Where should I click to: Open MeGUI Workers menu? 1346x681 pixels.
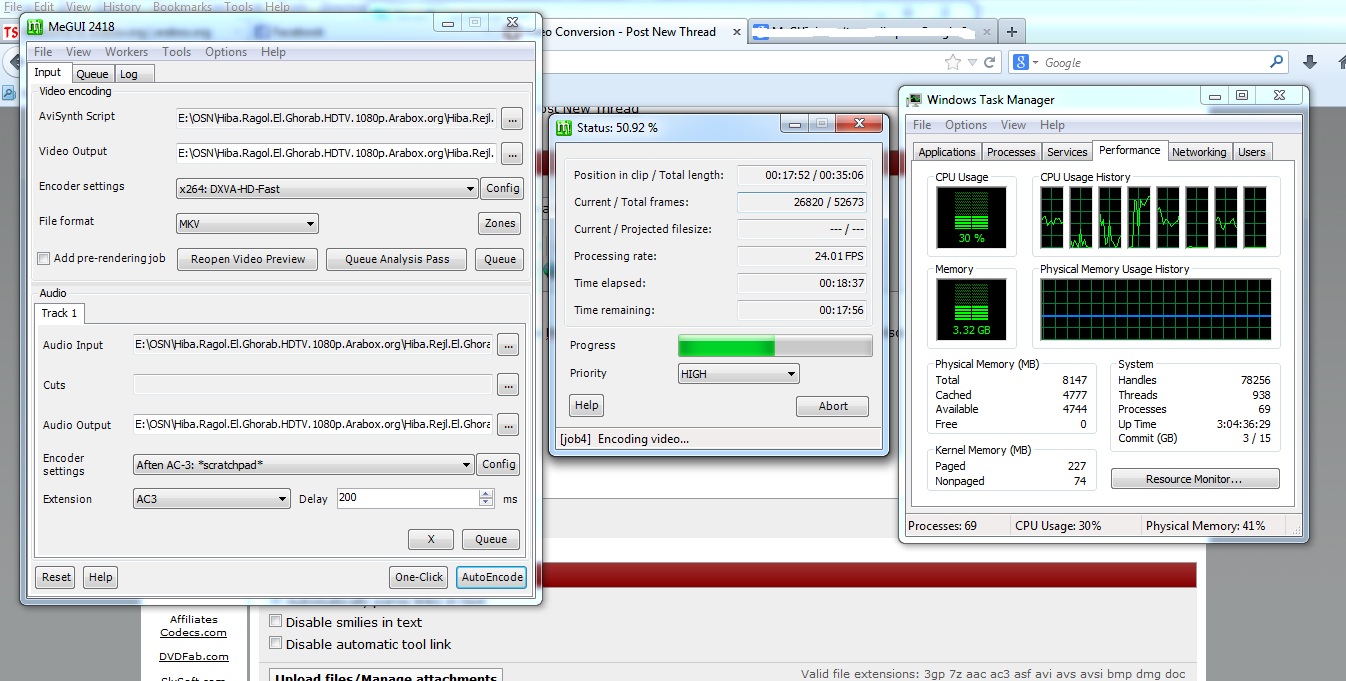126,52
